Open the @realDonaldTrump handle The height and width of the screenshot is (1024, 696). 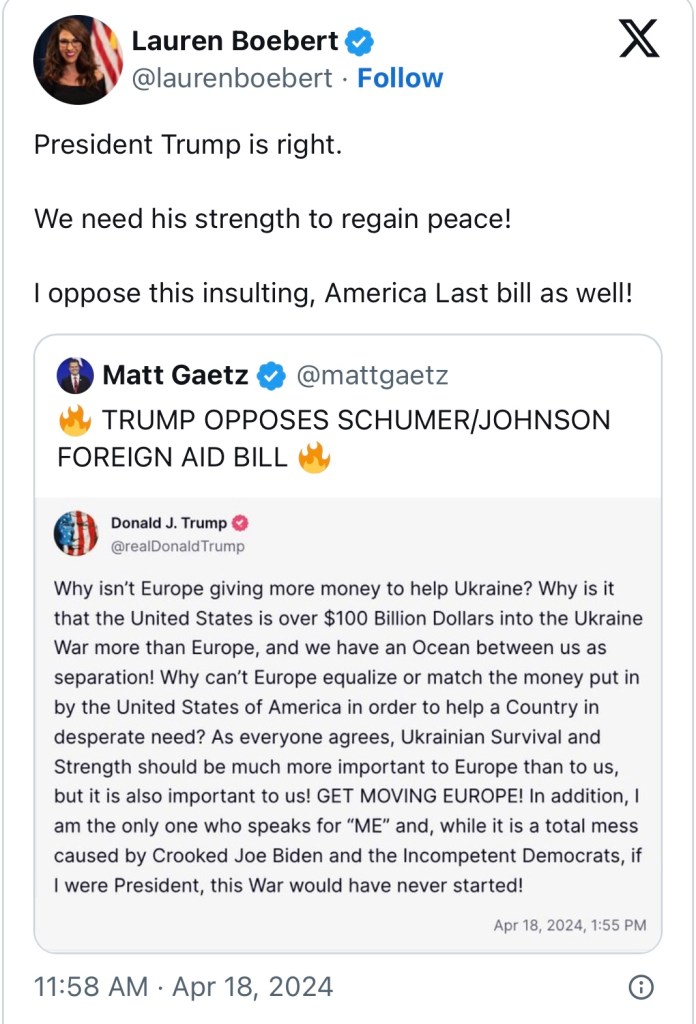point(177,546)
